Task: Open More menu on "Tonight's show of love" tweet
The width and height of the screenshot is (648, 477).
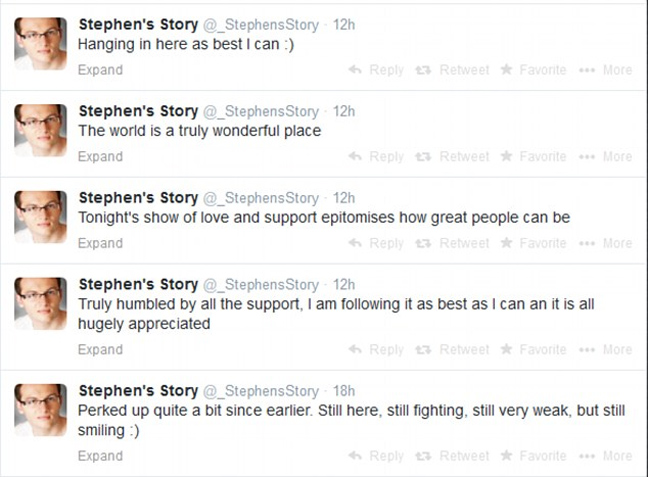Action: tap(608, 243)
